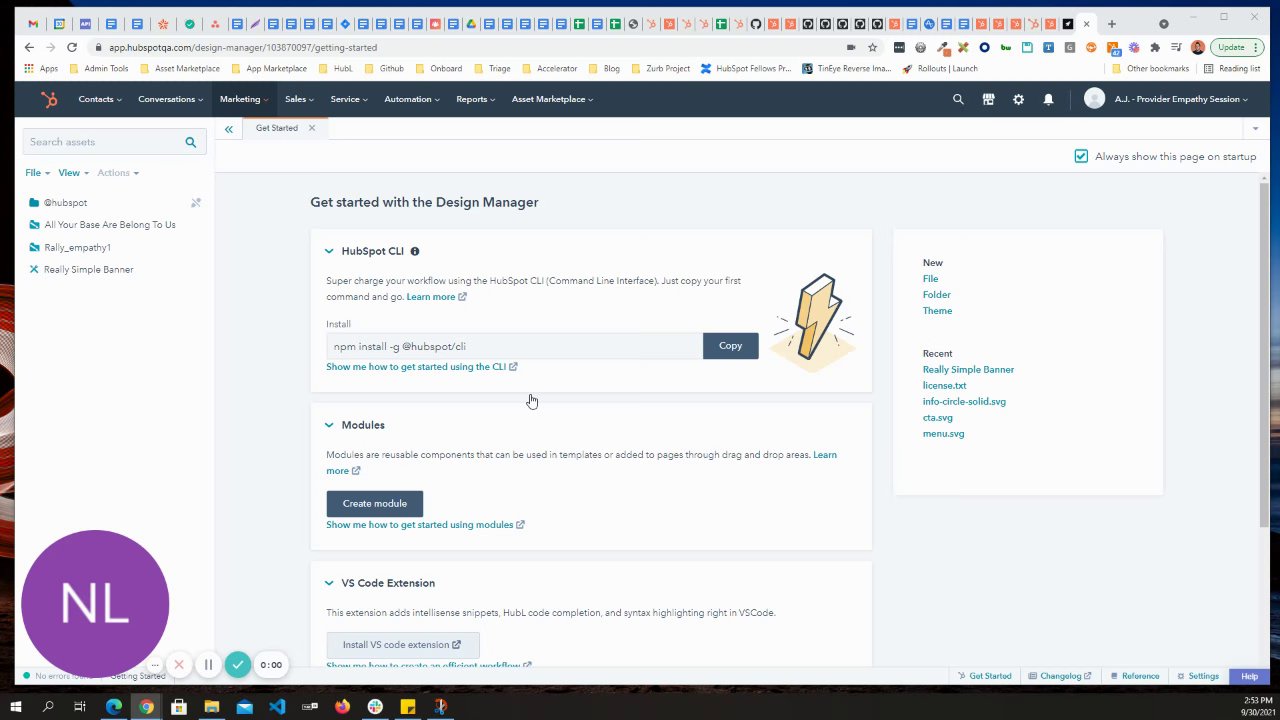Open Slack from the taskbar
The image size is (1280, 720).
(x=375, y=706)
